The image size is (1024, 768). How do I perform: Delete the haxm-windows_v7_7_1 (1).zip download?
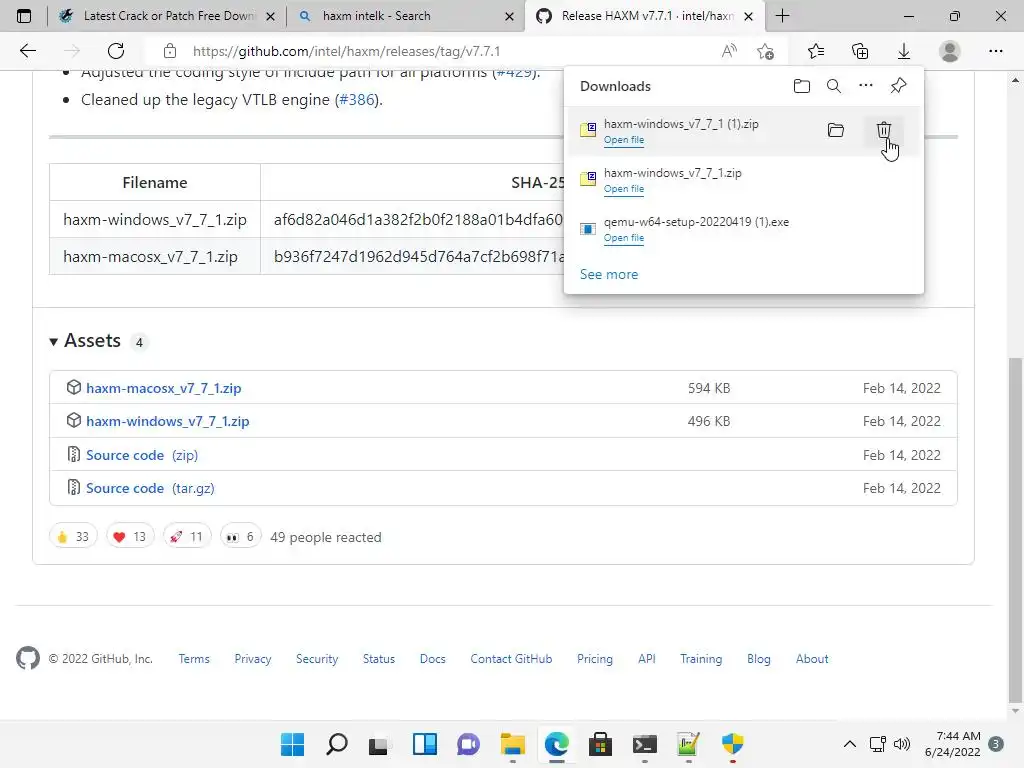[883, 130]
